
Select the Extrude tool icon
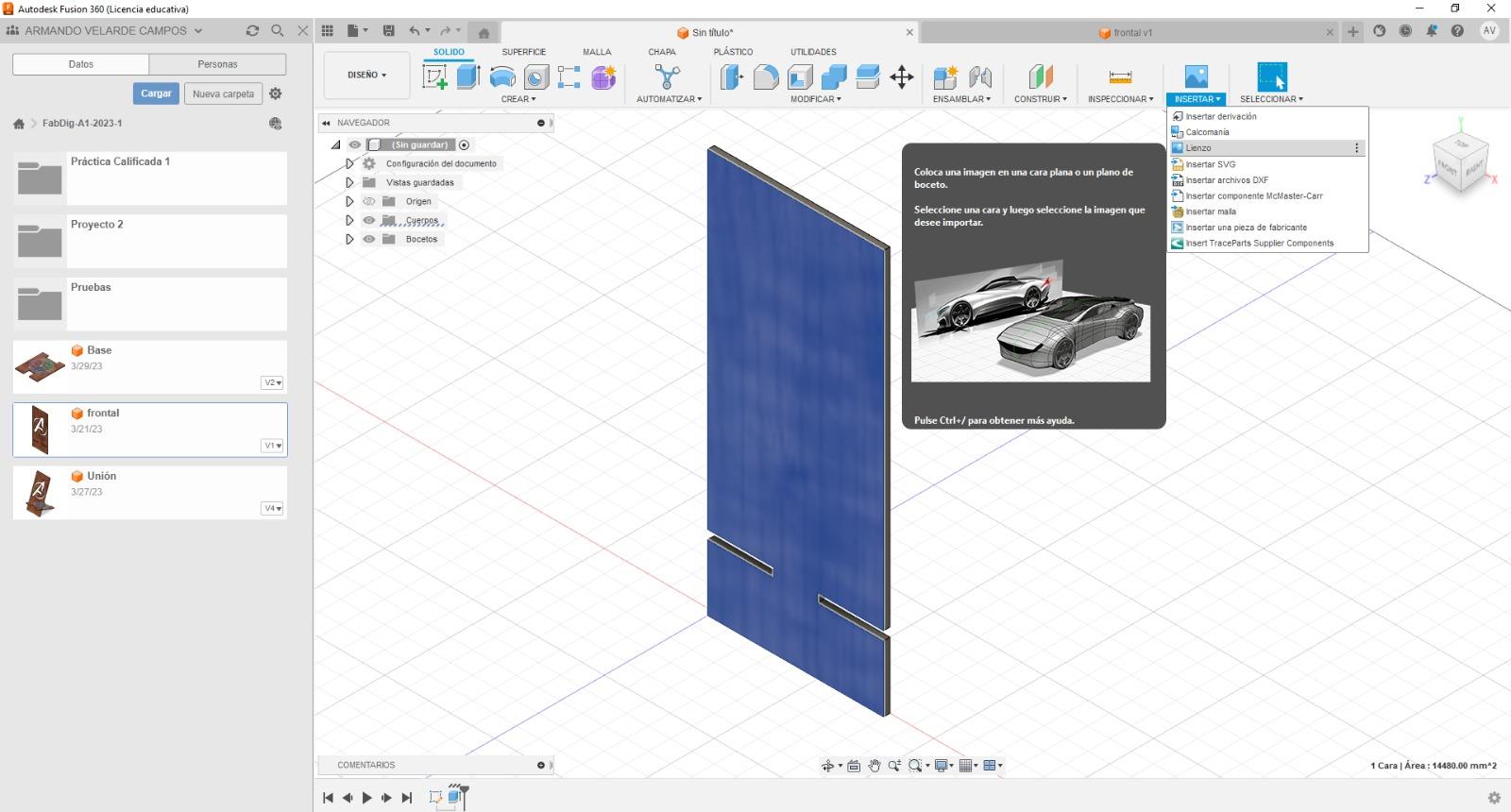tap(468, 77)
